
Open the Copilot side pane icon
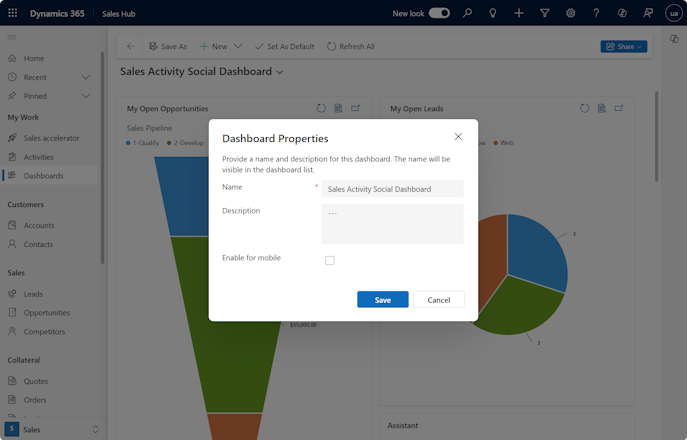coord(674,39)
